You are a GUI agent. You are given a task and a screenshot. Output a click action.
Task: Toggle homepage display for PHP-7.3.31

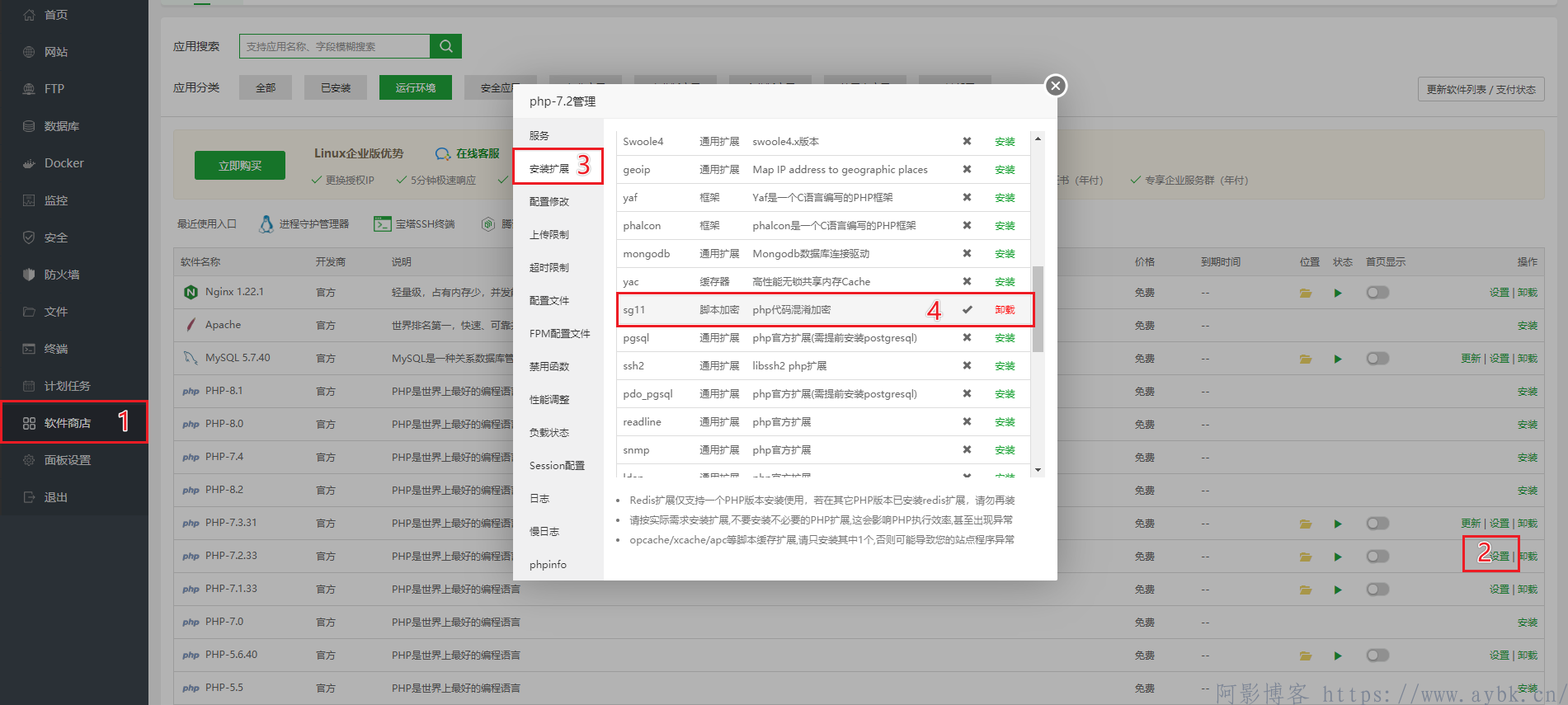[1377, 524]
